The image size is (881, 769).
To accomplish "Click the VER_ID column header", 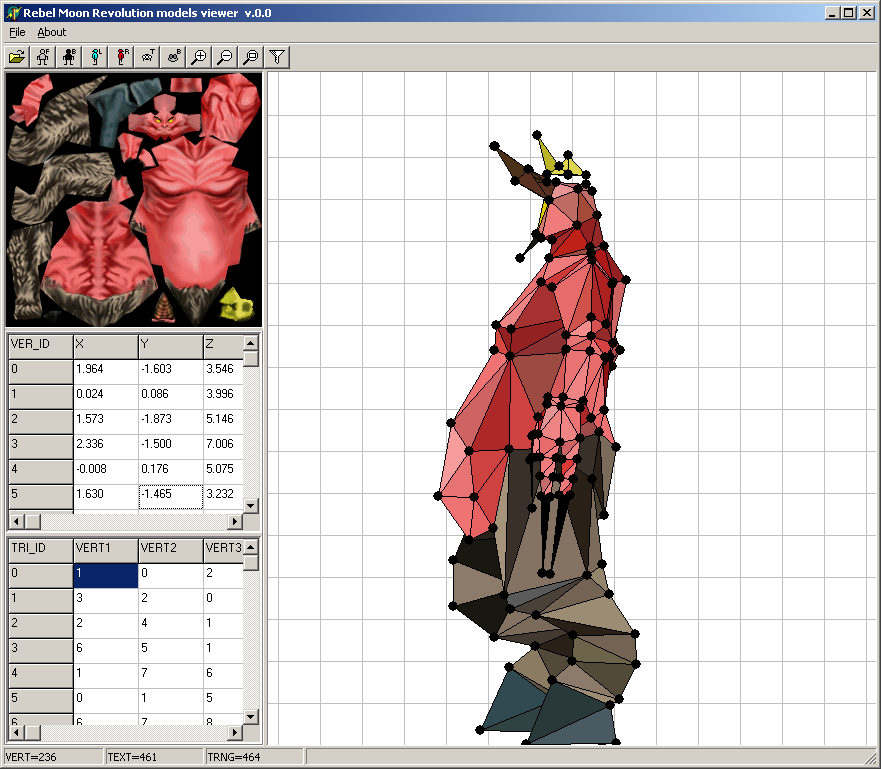I will (x=40, y=345).
